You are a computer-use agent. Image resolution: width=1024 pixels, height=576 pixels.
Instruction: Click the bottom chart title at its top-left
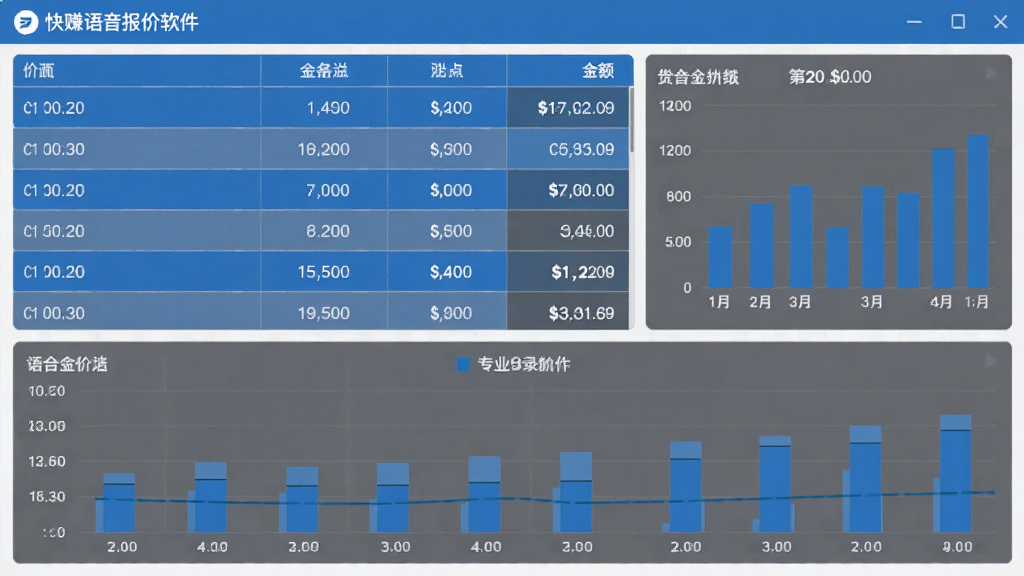click(67, 364)
